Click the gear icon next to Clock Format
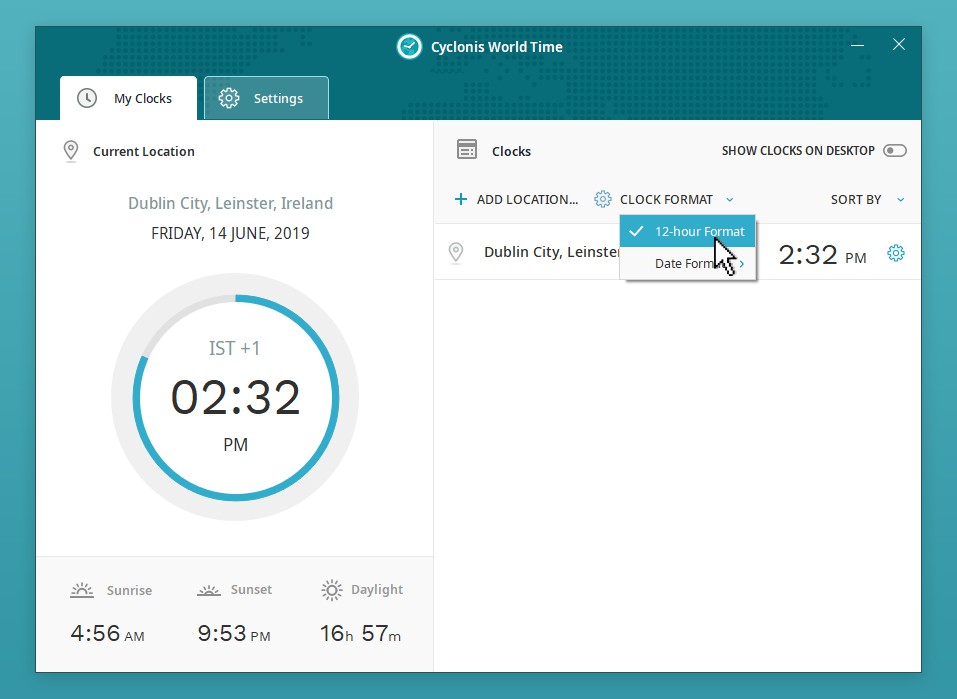This screenshot has height=699, width=957. pyautogui.click(x=603, y=199)
